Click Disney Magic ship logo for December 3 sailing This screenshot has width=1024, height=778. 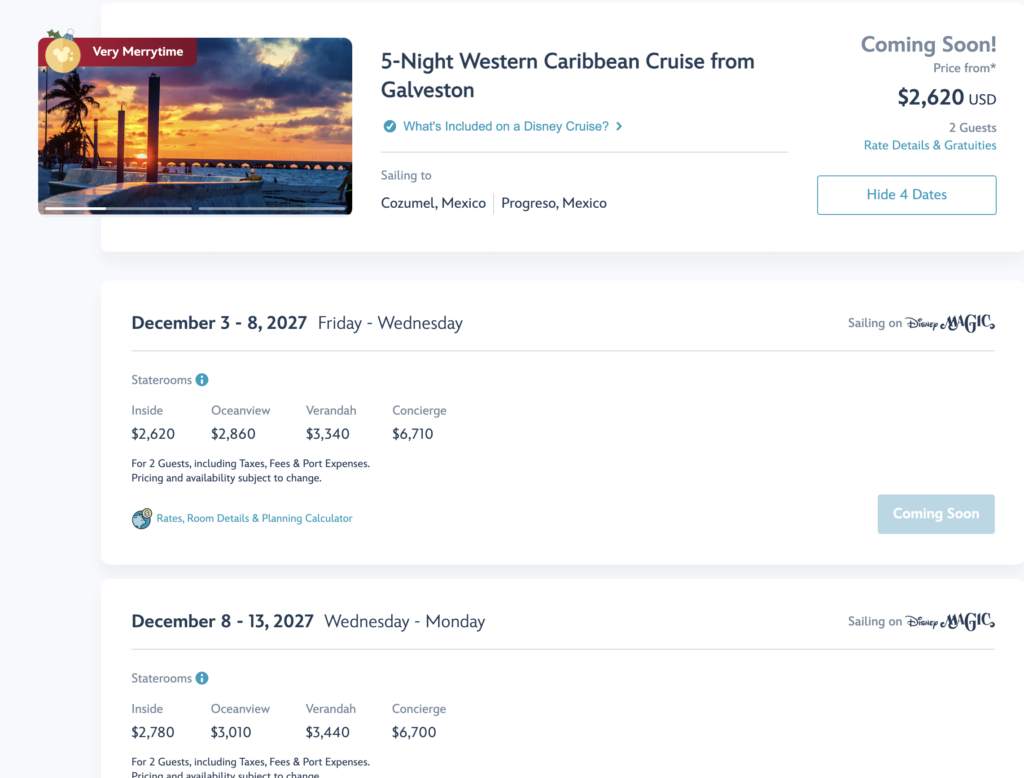[x=950, y=323]
